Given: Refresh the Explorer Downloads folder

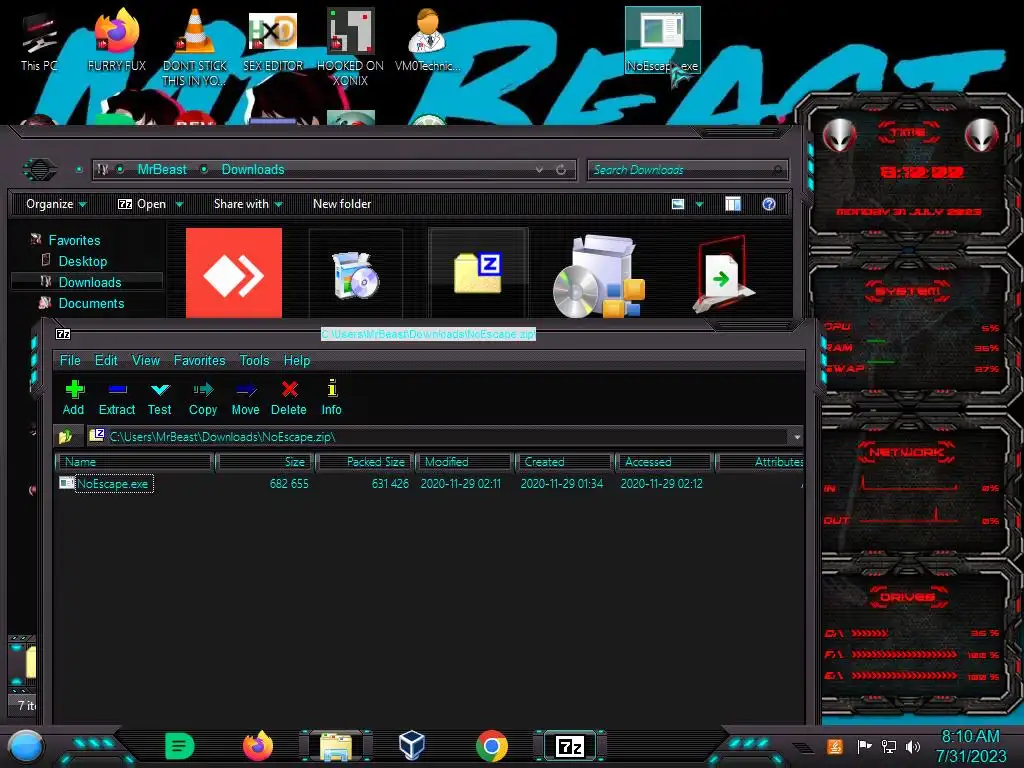Looking at the screenshot, I should tap(561, 170).
